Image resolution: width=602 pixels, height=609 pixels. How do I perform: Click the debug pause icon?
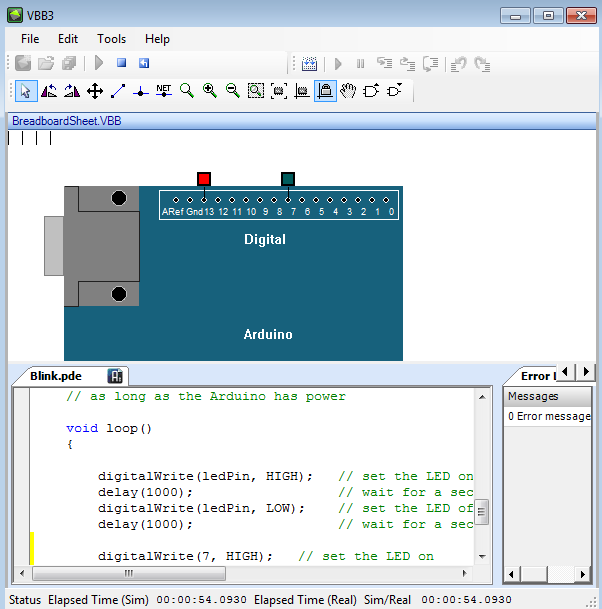point(360,63)
